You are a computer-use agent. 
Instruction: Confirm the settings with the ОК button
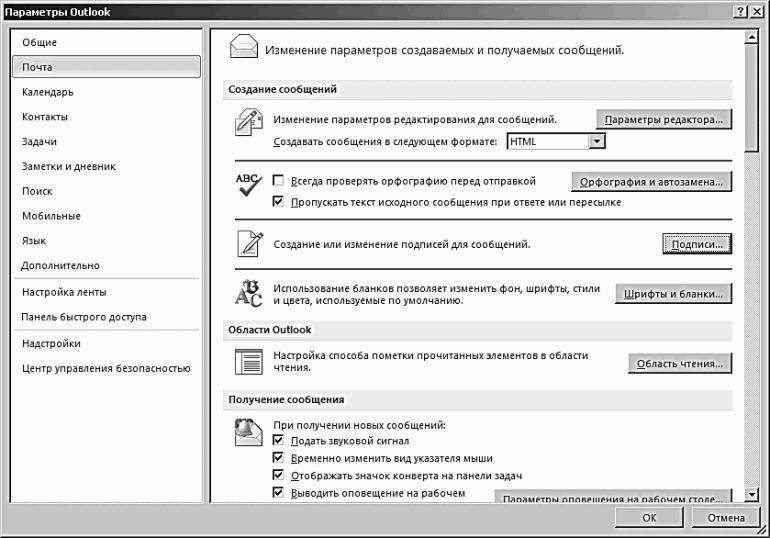[649, 517]
